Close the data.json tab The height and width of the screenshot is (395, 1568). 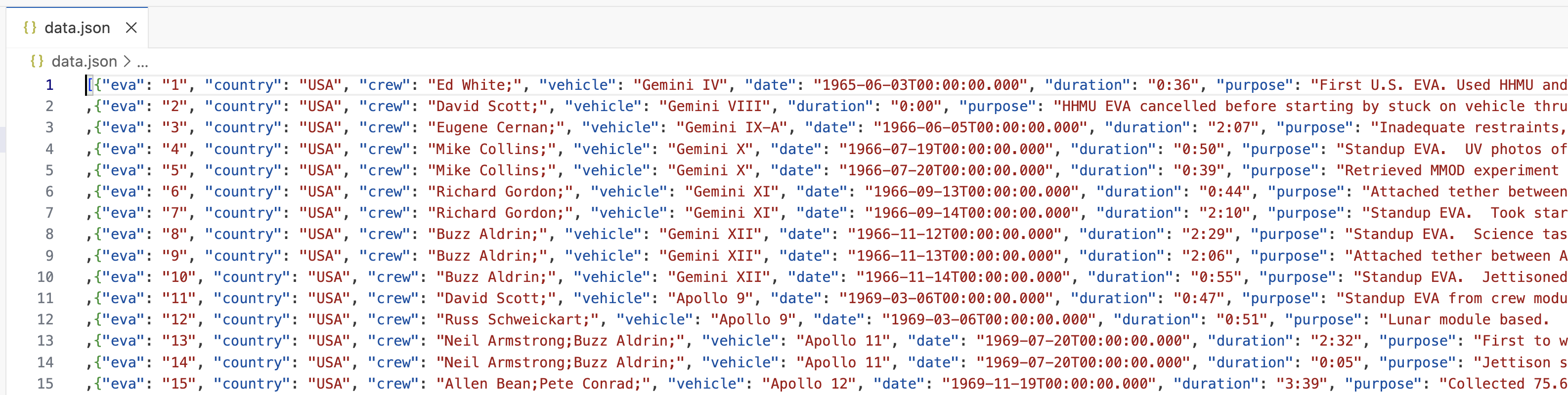pos(131,27)
